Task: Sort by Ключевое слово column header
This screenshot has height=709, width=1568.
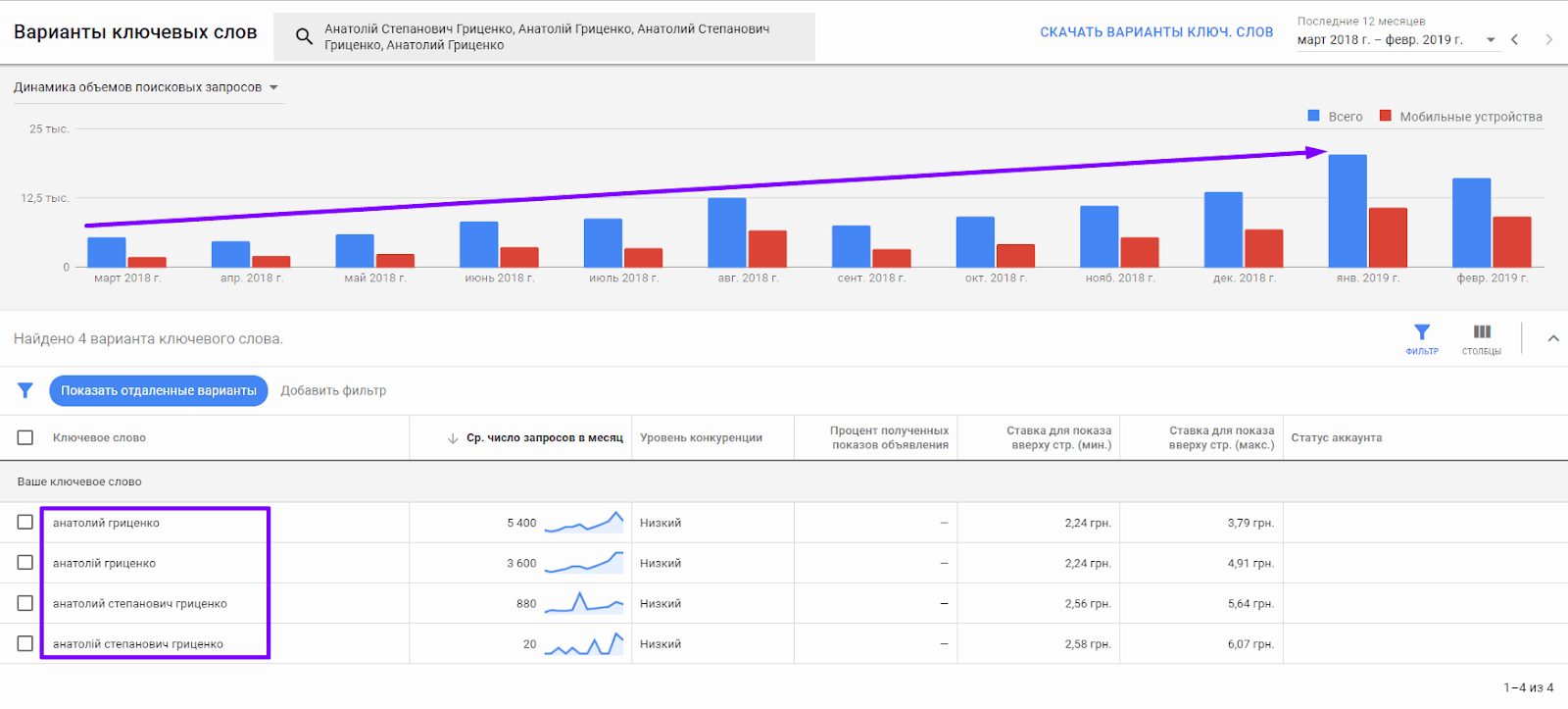Action: (x=99, y=437)
